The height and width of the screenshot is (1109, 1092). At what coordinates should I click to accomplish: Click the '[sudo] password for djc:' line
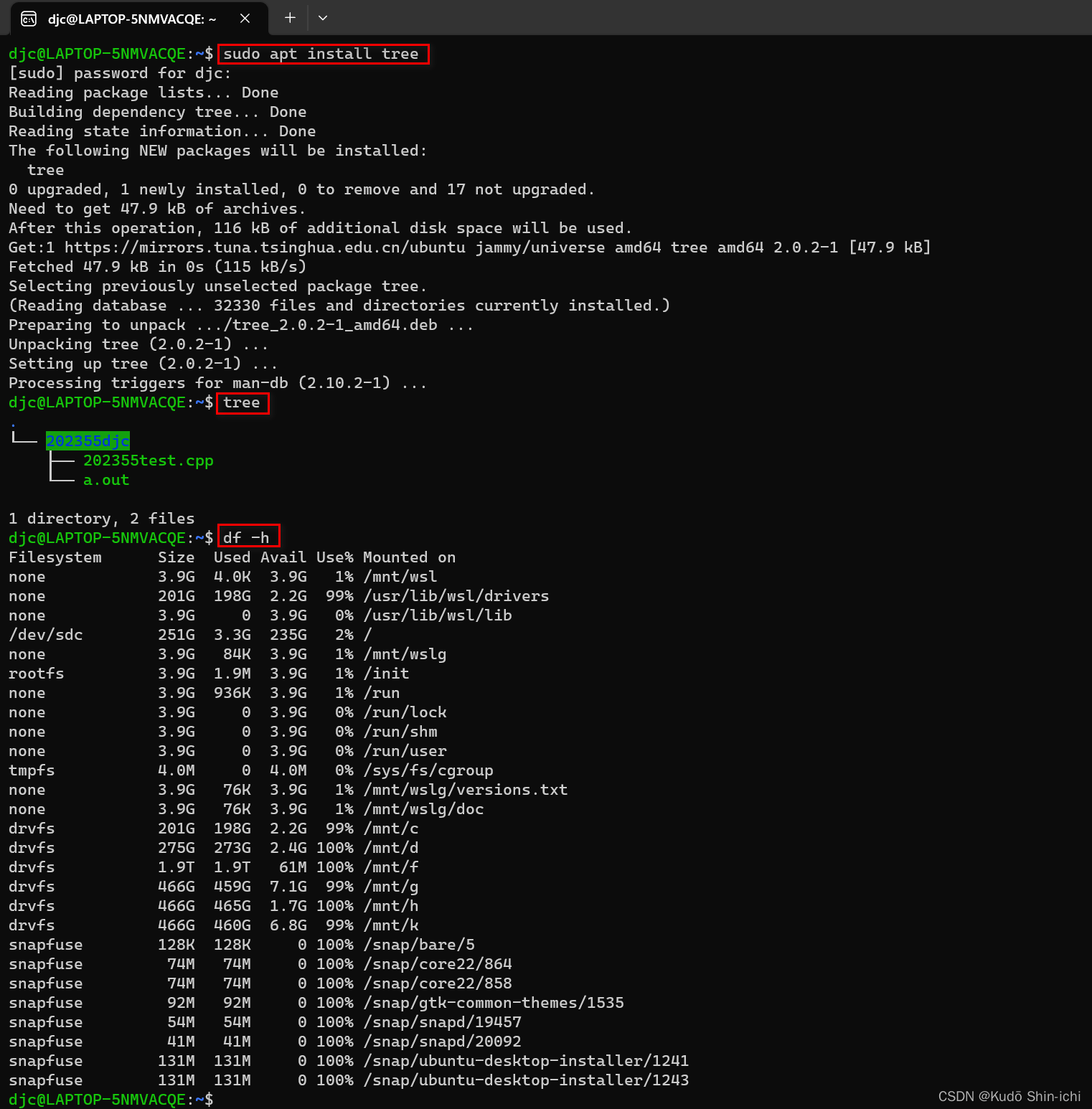pos(120,73)
